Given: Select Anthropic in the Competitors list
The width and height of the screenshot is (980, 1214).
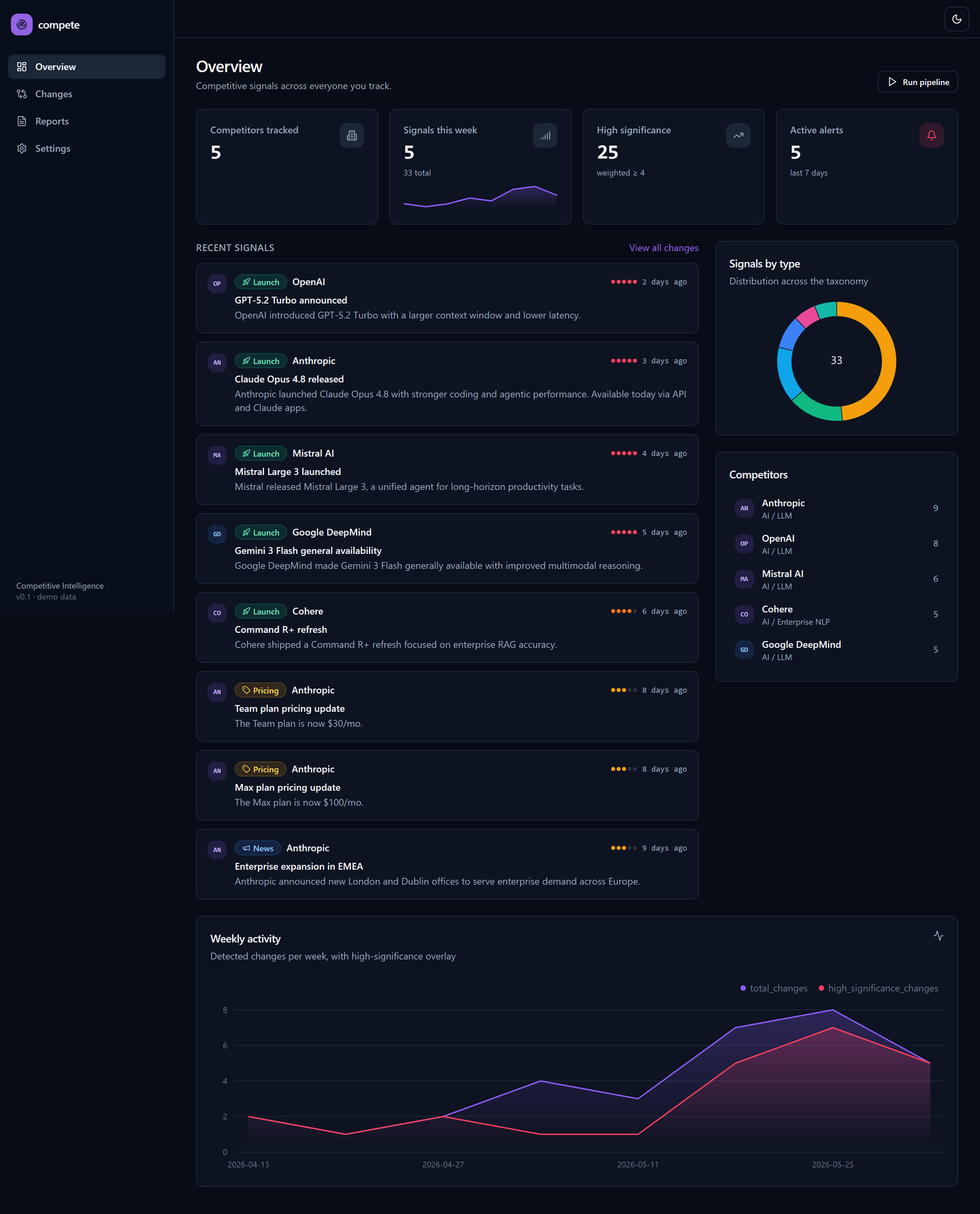Looking at the screenshot, I should coord(836,508).
